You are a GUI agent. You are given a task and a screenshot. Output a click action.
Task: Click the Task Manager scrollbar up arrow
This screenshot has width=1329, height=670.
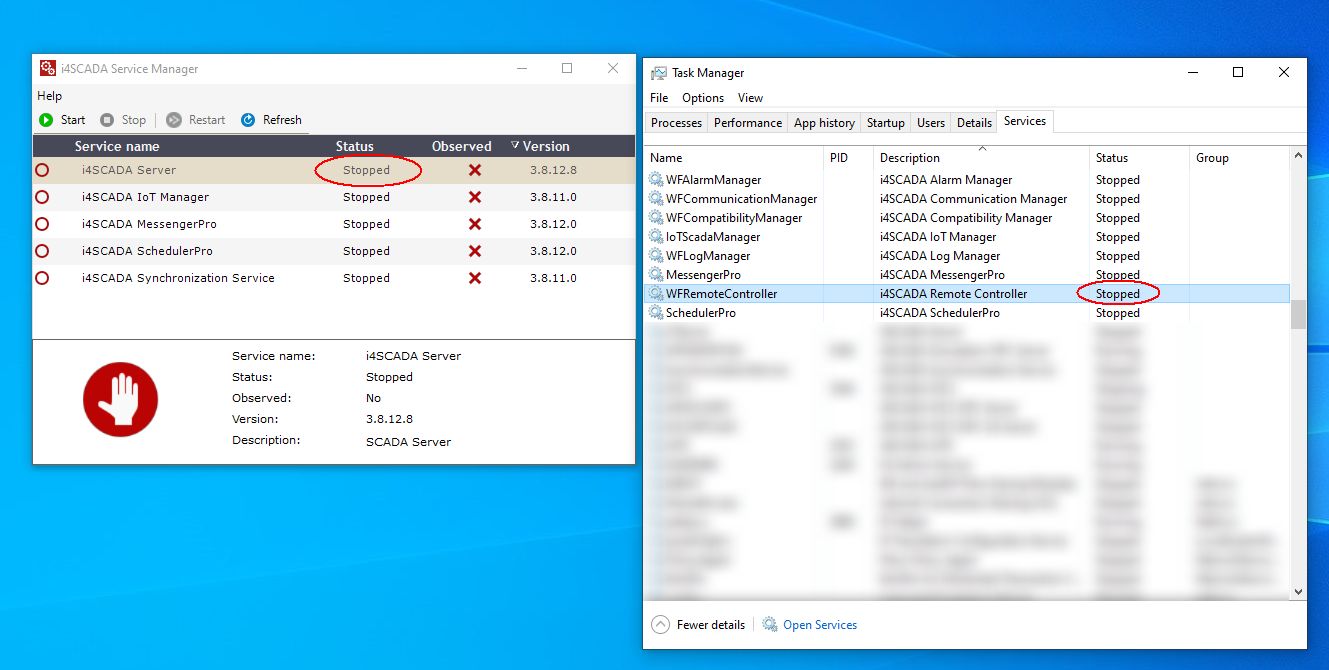coord(1298,156)
